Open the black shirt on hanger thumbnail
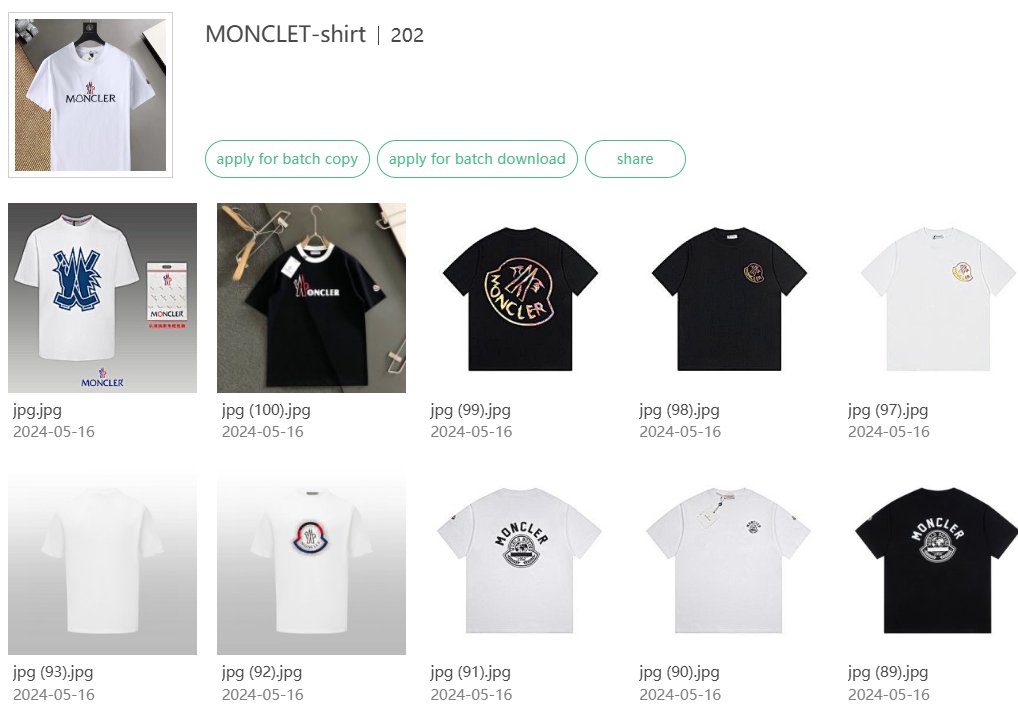This screenshot has height=718, width=1018. coord(312,298)
